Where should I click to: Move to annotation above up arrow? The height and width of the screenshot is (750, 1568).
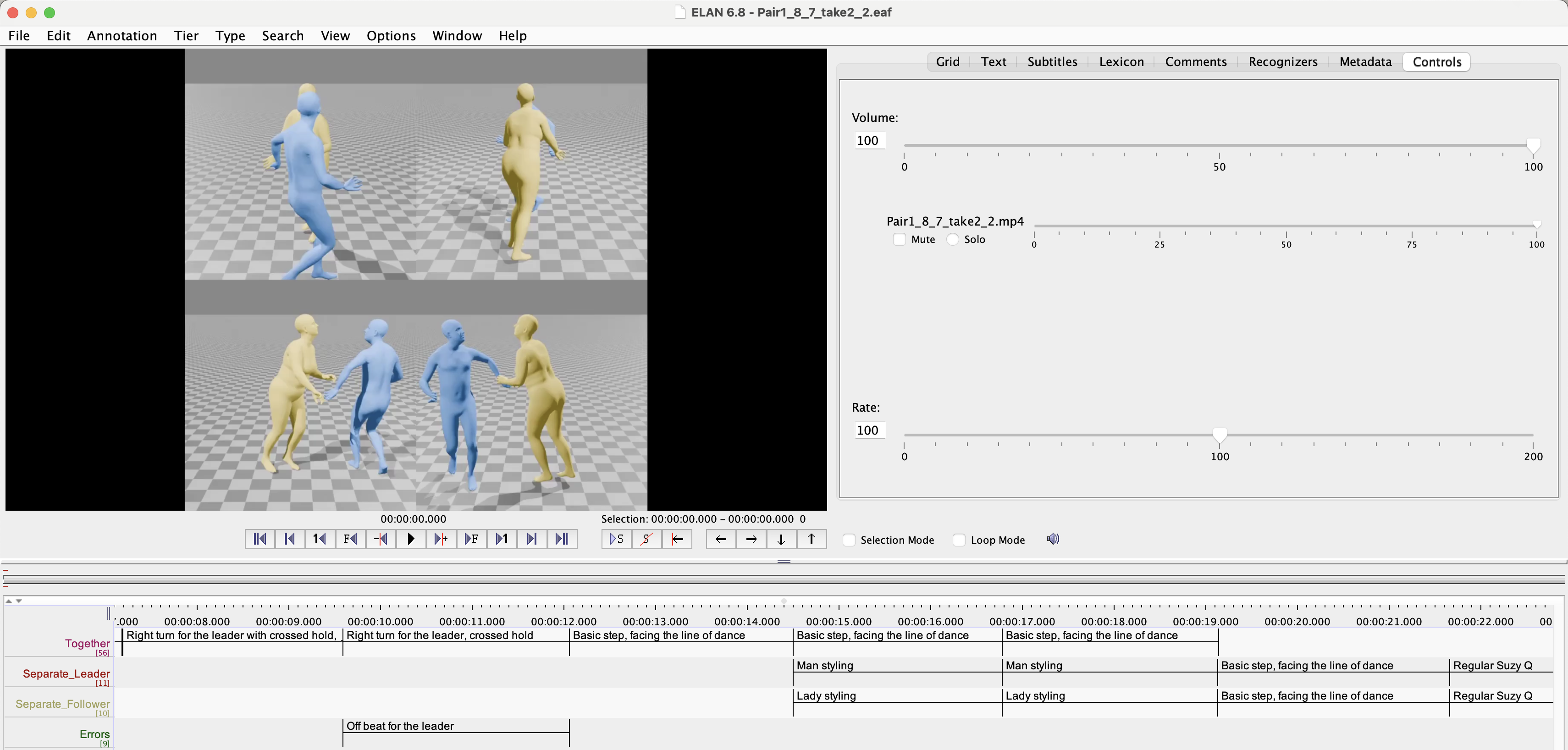point(812,539)
